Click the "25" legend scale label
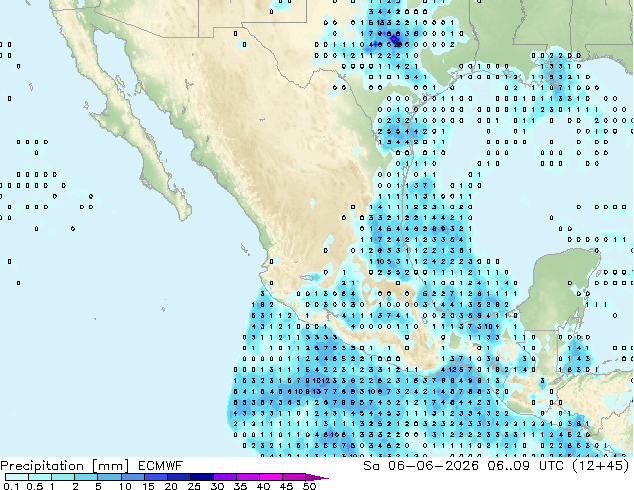 194,486
